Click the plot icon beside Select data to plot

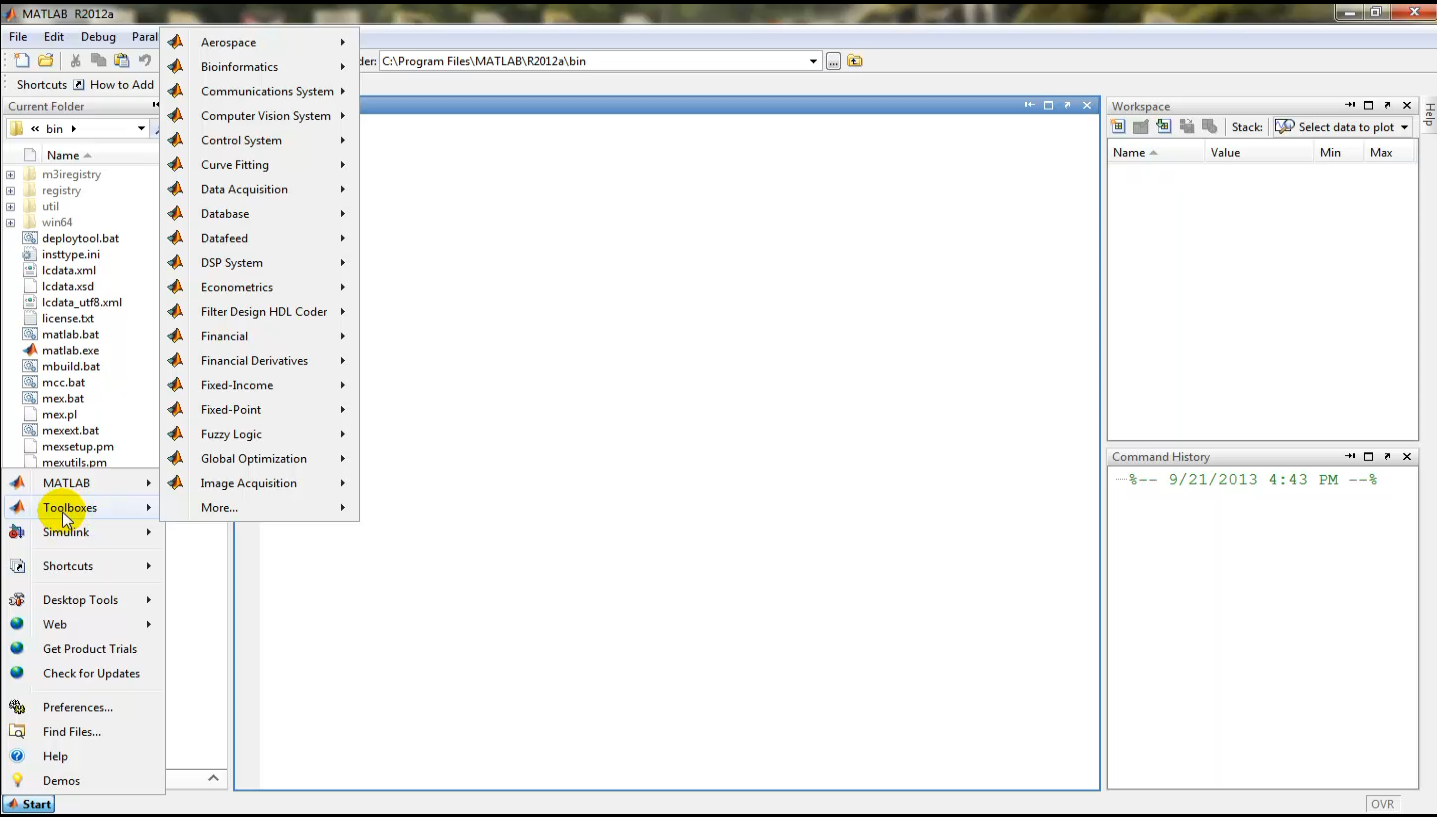(x=1285, y=127)
